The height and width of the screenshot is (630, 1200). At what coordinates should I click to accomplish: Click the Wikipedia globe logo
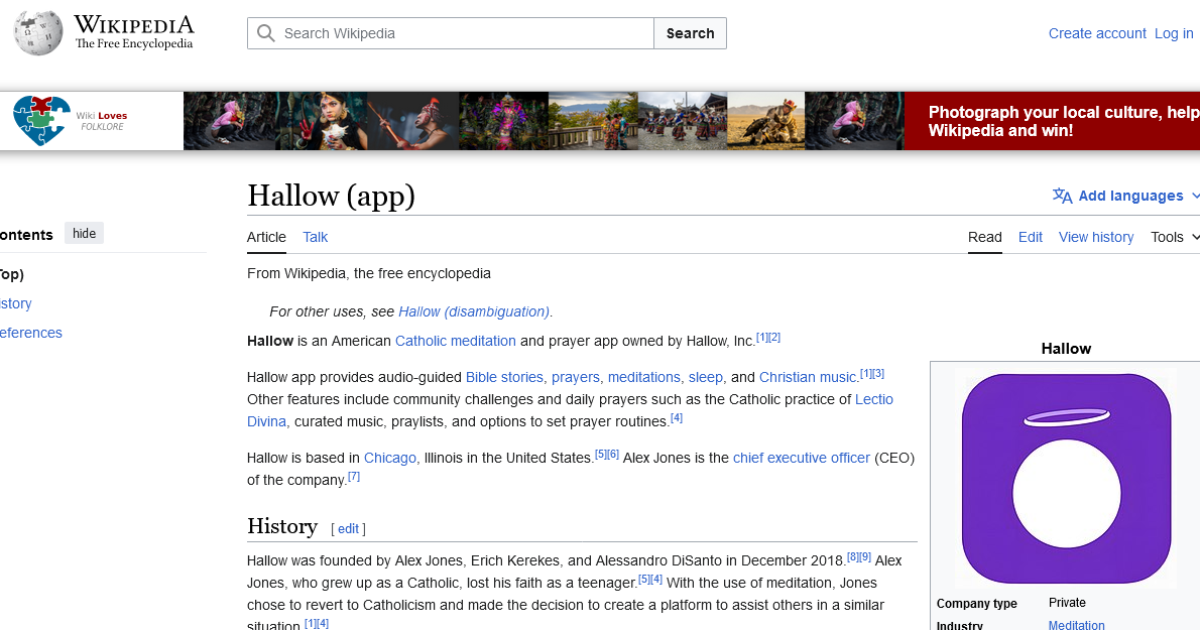pos(37,31)
